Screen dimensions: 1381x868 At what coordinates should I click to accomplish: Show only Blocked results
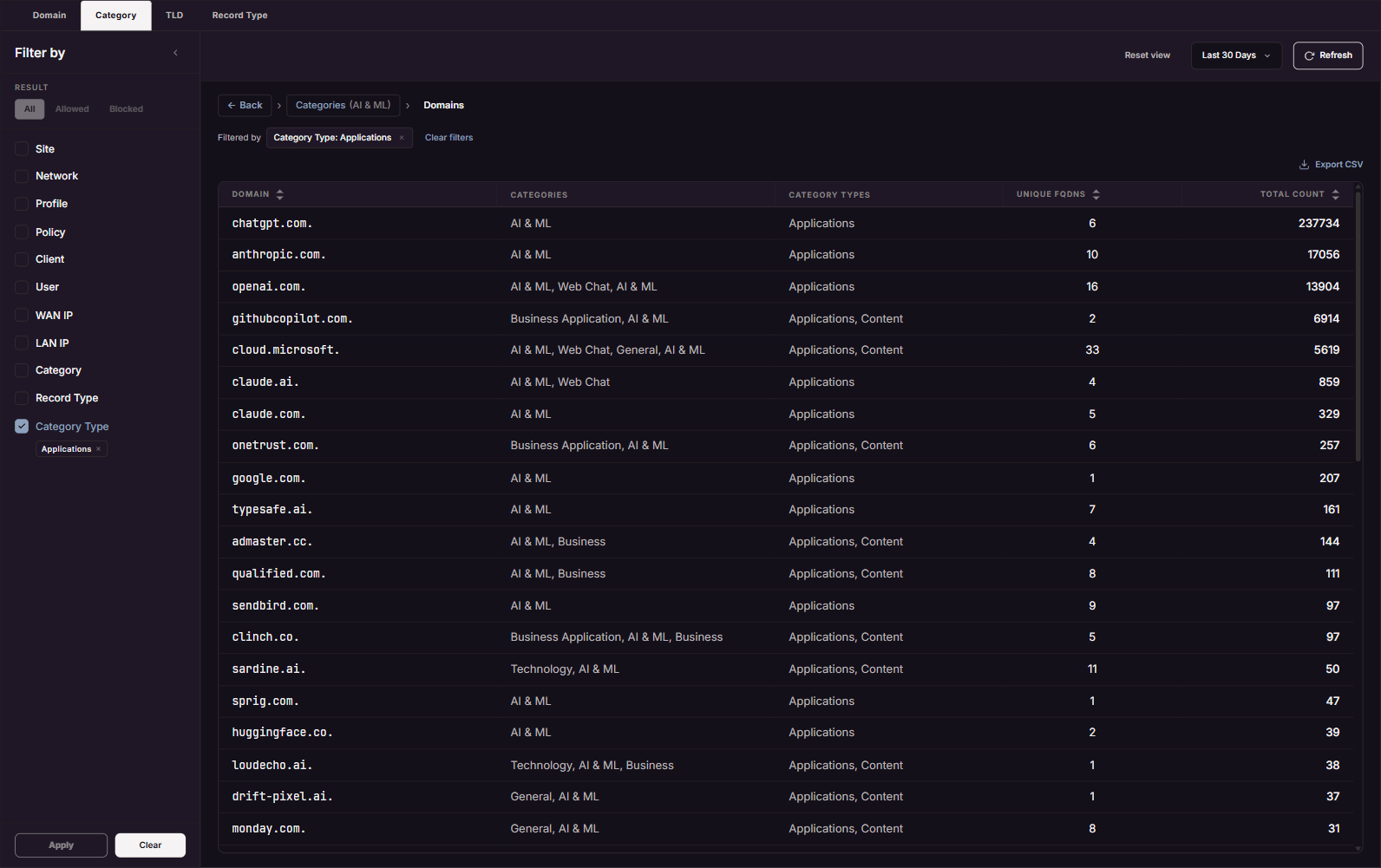tap(126, 109)
